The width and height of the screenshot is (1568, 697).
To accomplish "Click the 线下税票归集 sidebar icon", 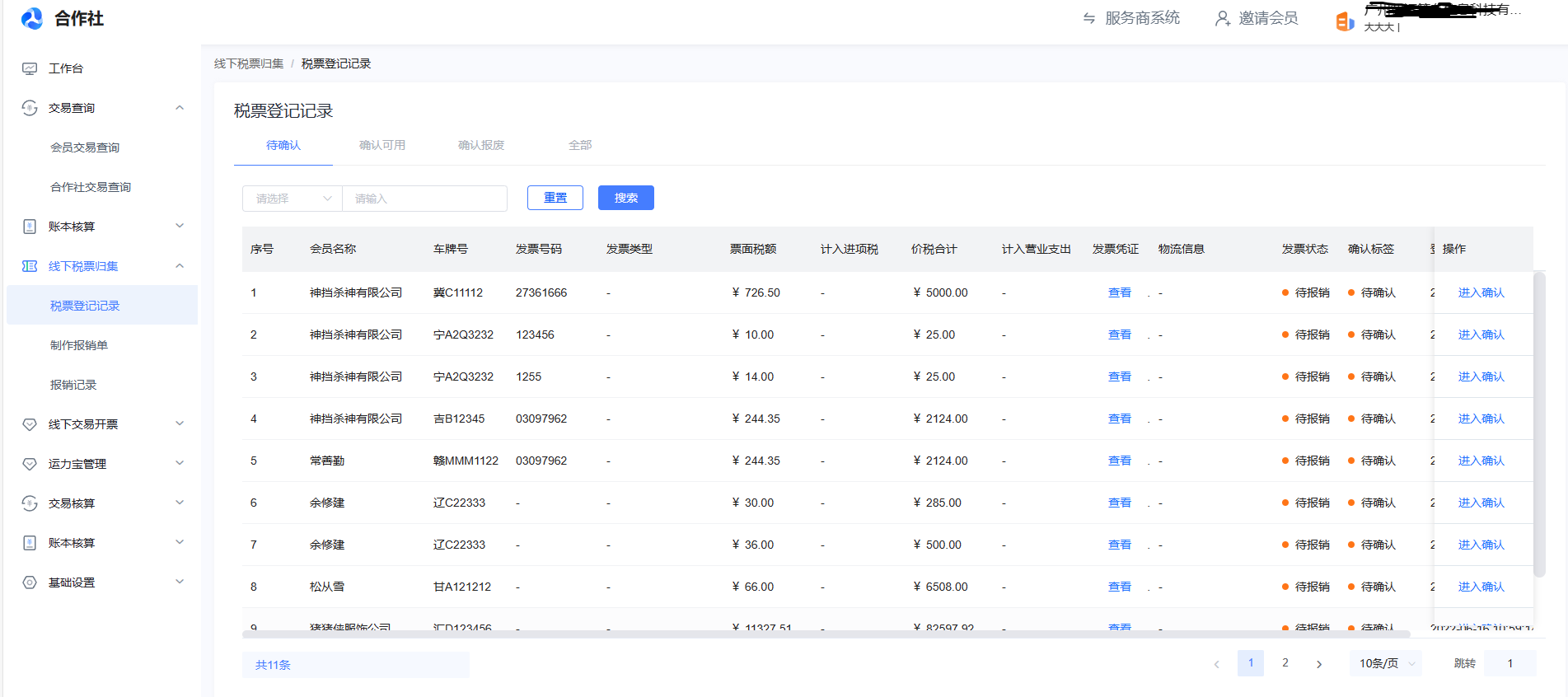I will (x=30, y=266).
